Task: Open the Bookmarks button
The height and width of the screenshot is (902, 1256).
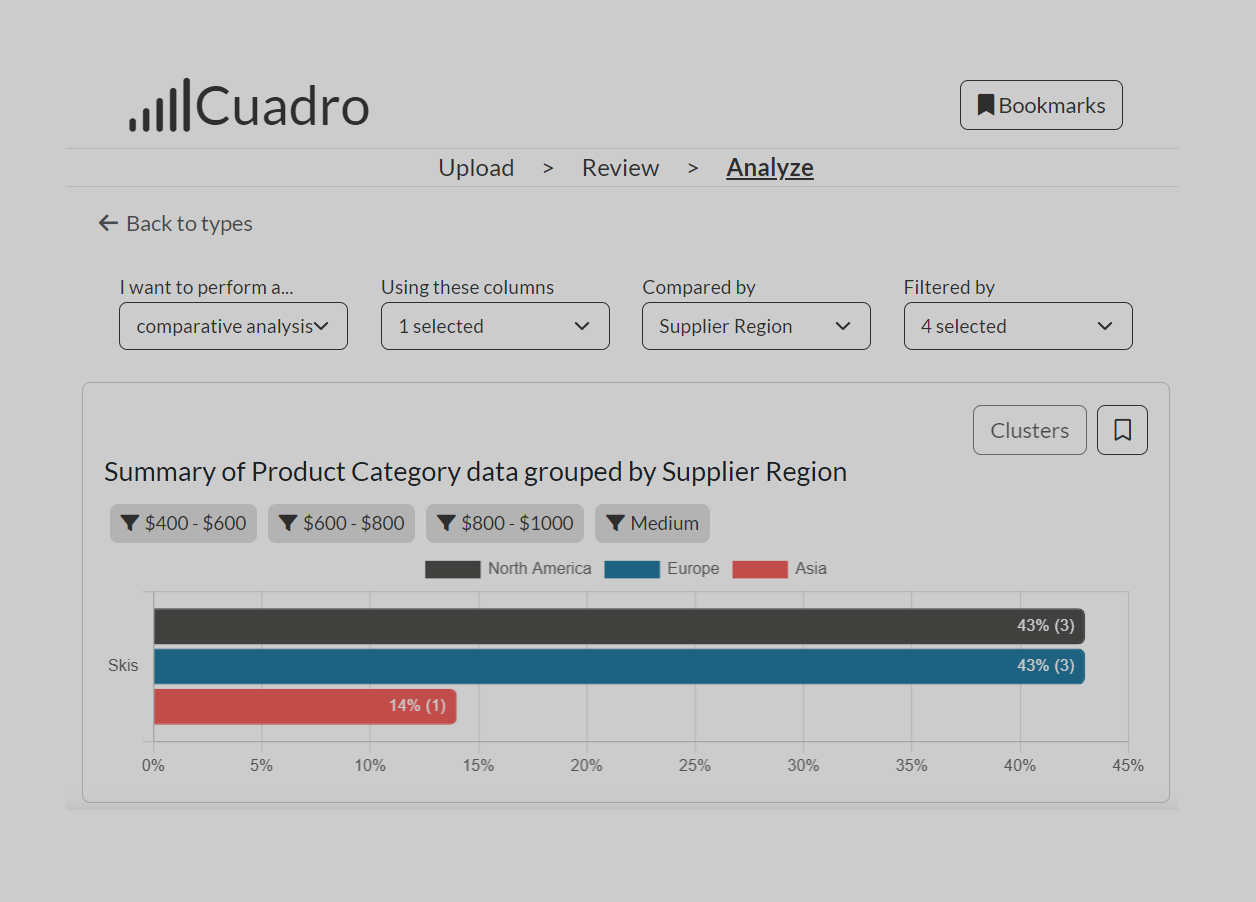Action: click(x=1041, y=105)
